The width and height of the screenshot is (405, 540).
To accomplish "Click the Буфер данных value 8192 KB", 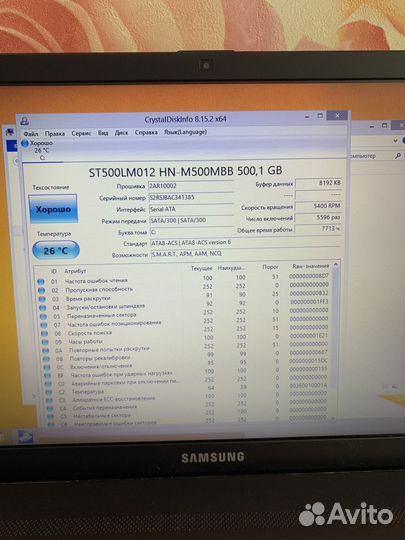I will (x=318, y=183).
